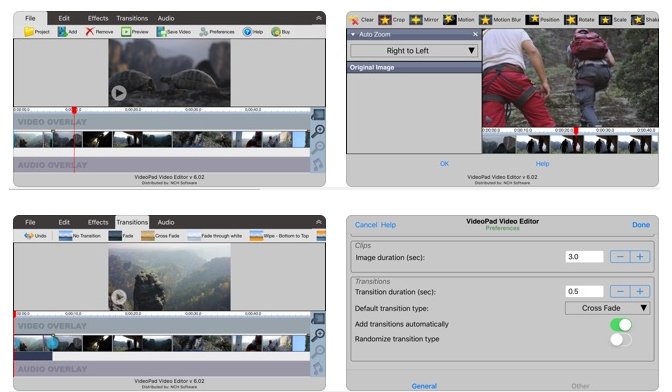Image resolution: width=672 pixels, height=392 pixels.
Task: Click Help next to Cancel in Preferences
Action: point(388,225)
